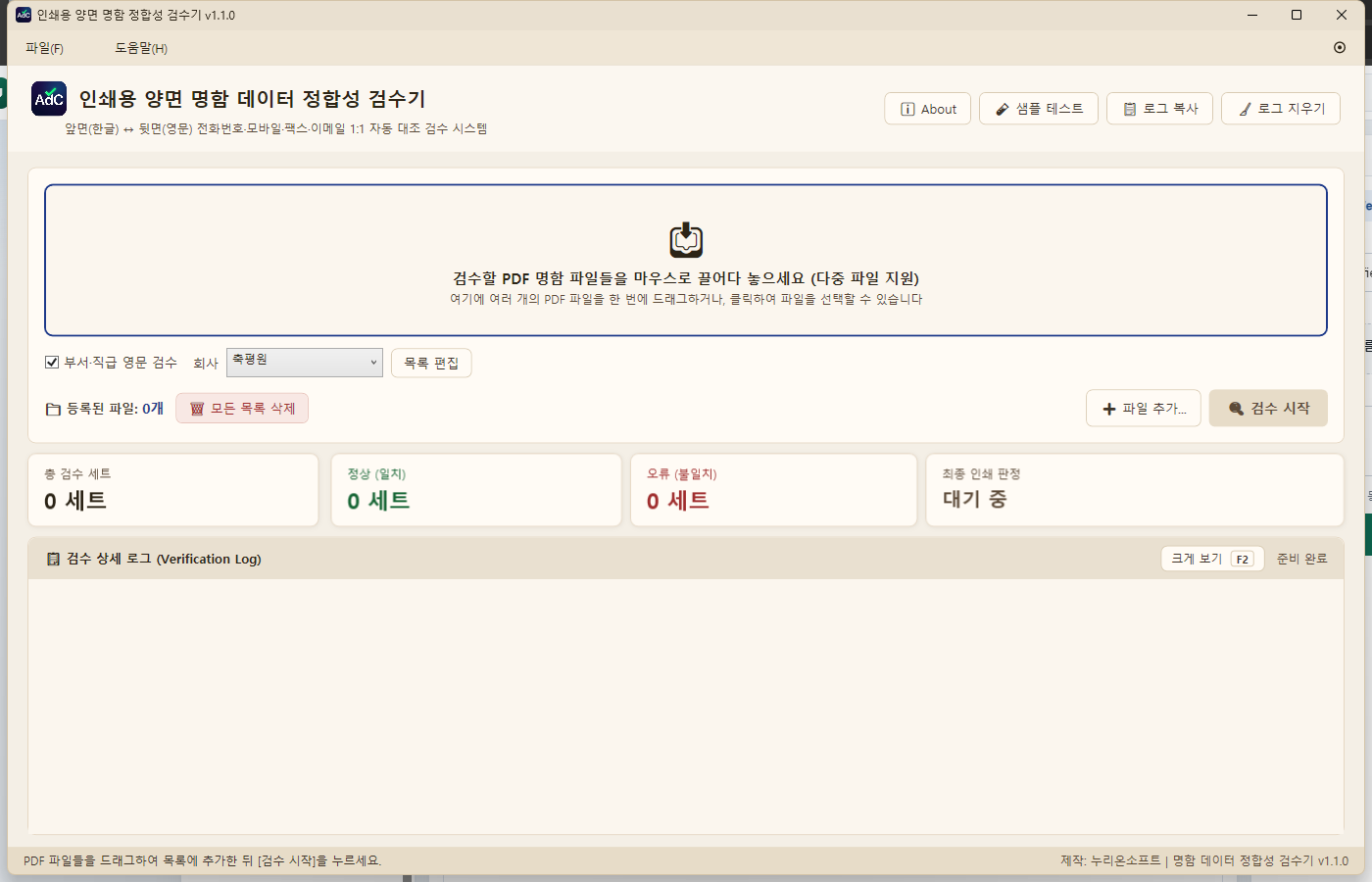
Task: Click the 정상 (일치) counter card
Action: pos(476,490)
